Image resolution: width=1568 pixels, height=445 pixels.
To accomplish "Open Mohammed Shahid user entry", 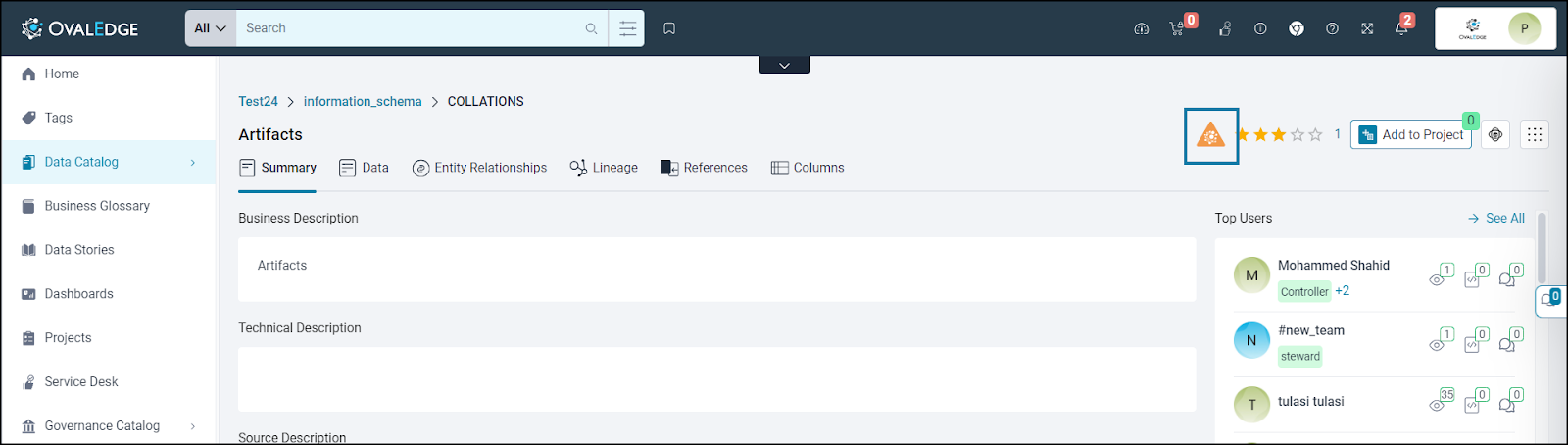I will 1334,266.
